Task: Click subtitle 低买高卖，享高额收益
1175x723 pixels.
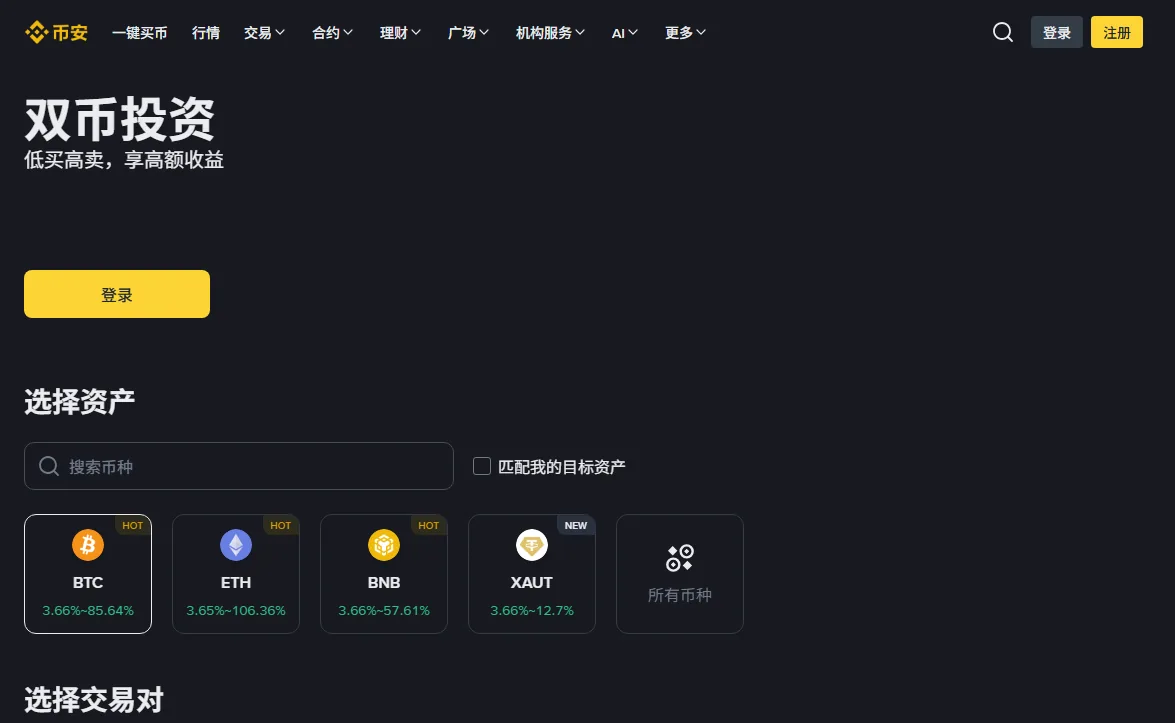Action: click(124, 160)
